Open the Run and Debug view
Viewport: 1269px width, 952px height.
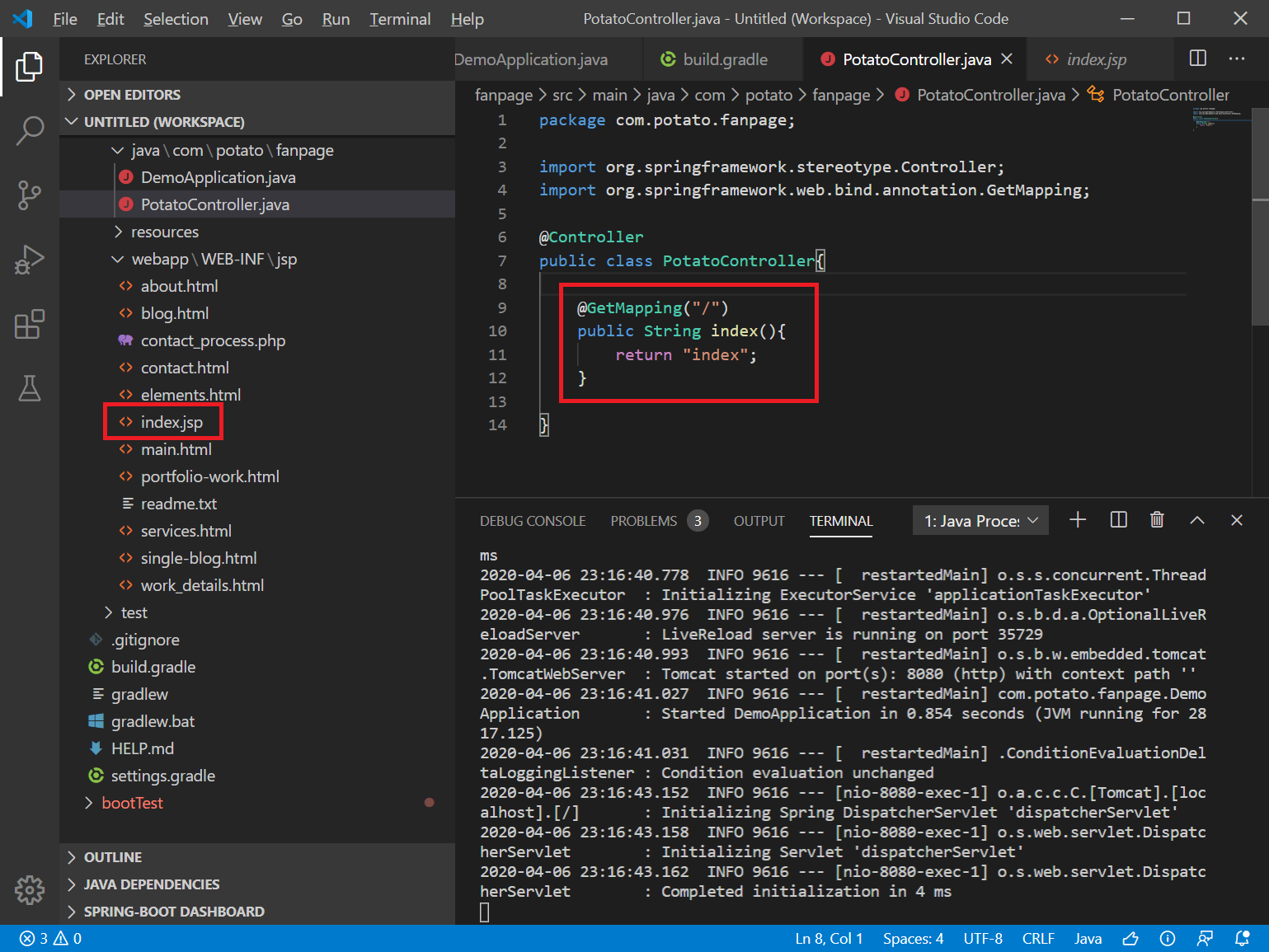tap(30, 260)
